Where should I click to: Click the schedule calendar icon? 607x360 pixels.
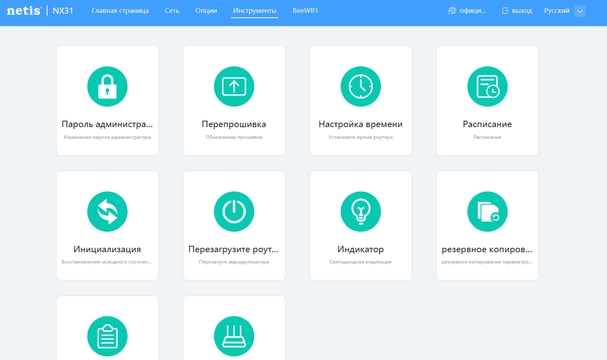(x=487, y=86)
